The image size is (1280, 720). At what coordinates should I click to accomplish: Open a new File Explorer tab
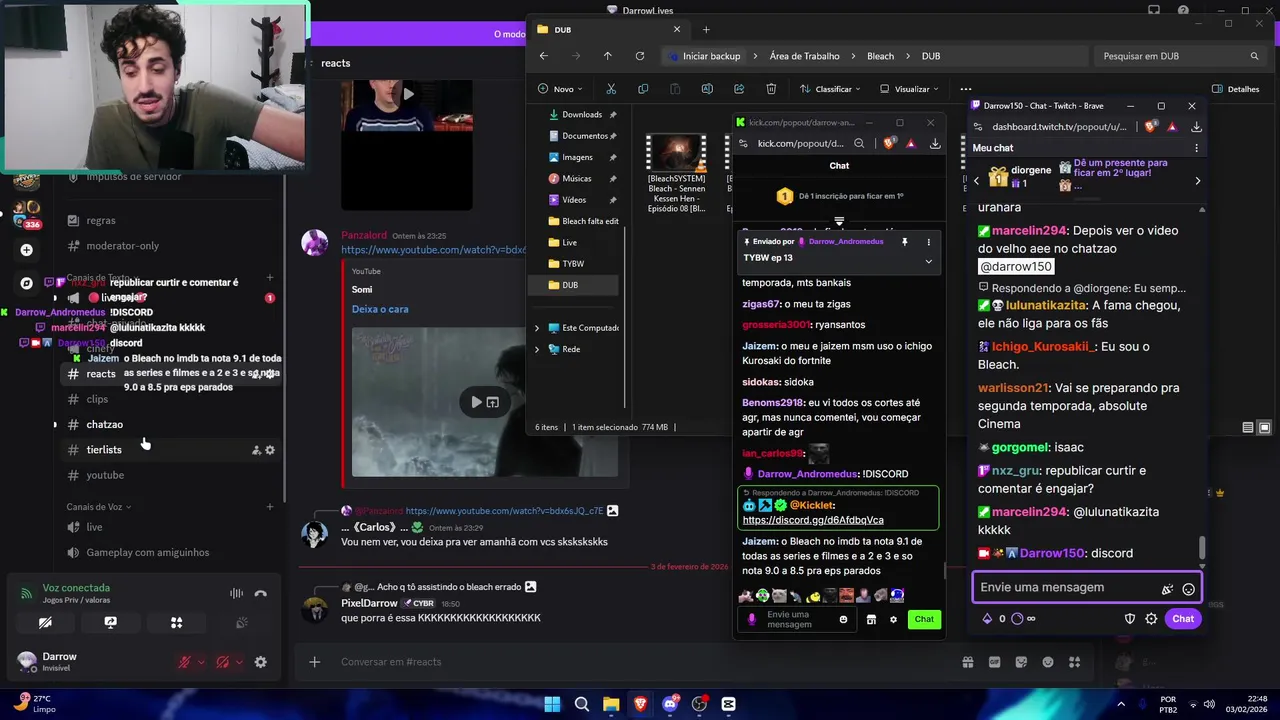(706, 30)
